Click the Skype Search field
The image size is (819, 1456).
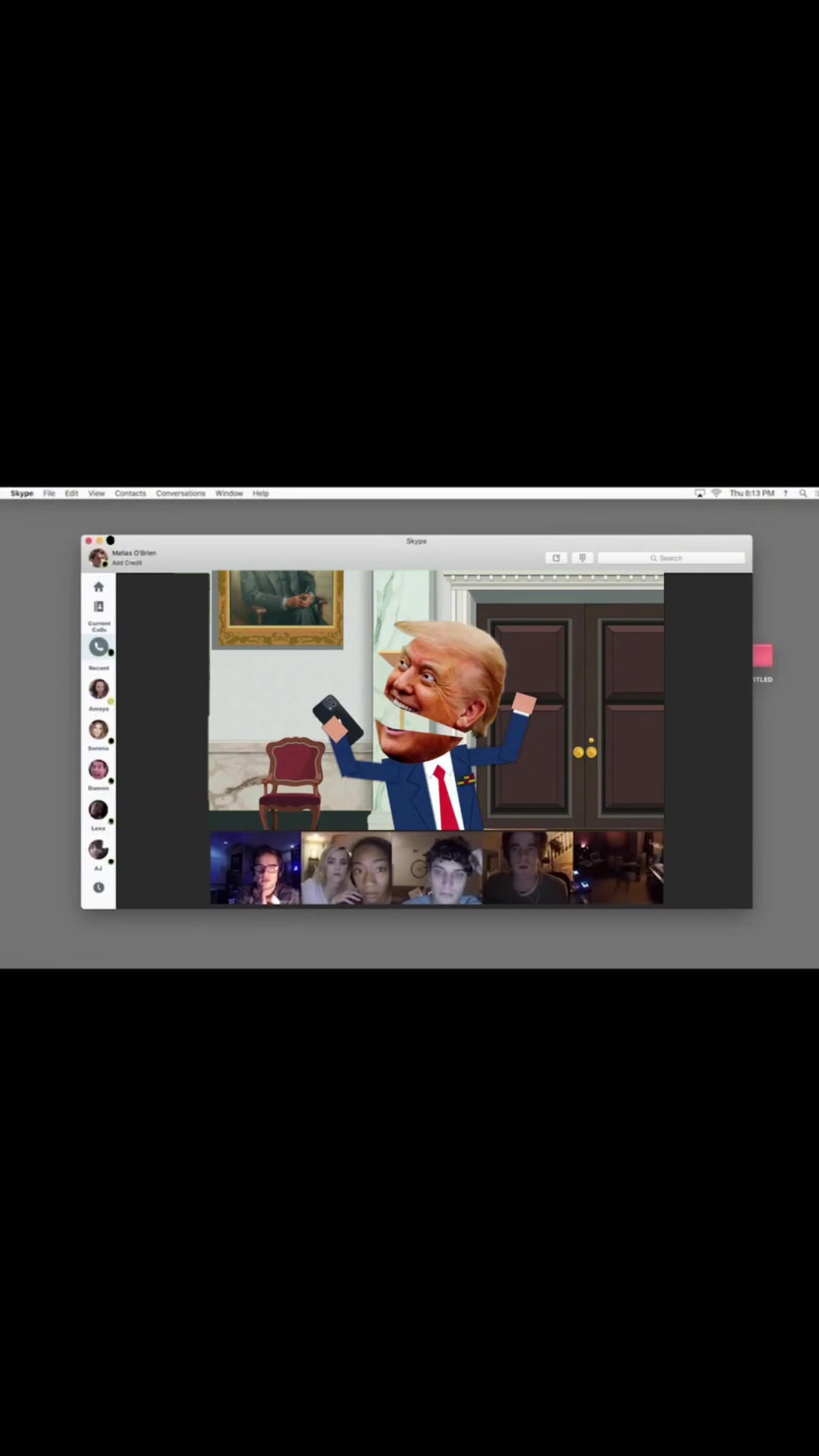[x=671, y=558]
